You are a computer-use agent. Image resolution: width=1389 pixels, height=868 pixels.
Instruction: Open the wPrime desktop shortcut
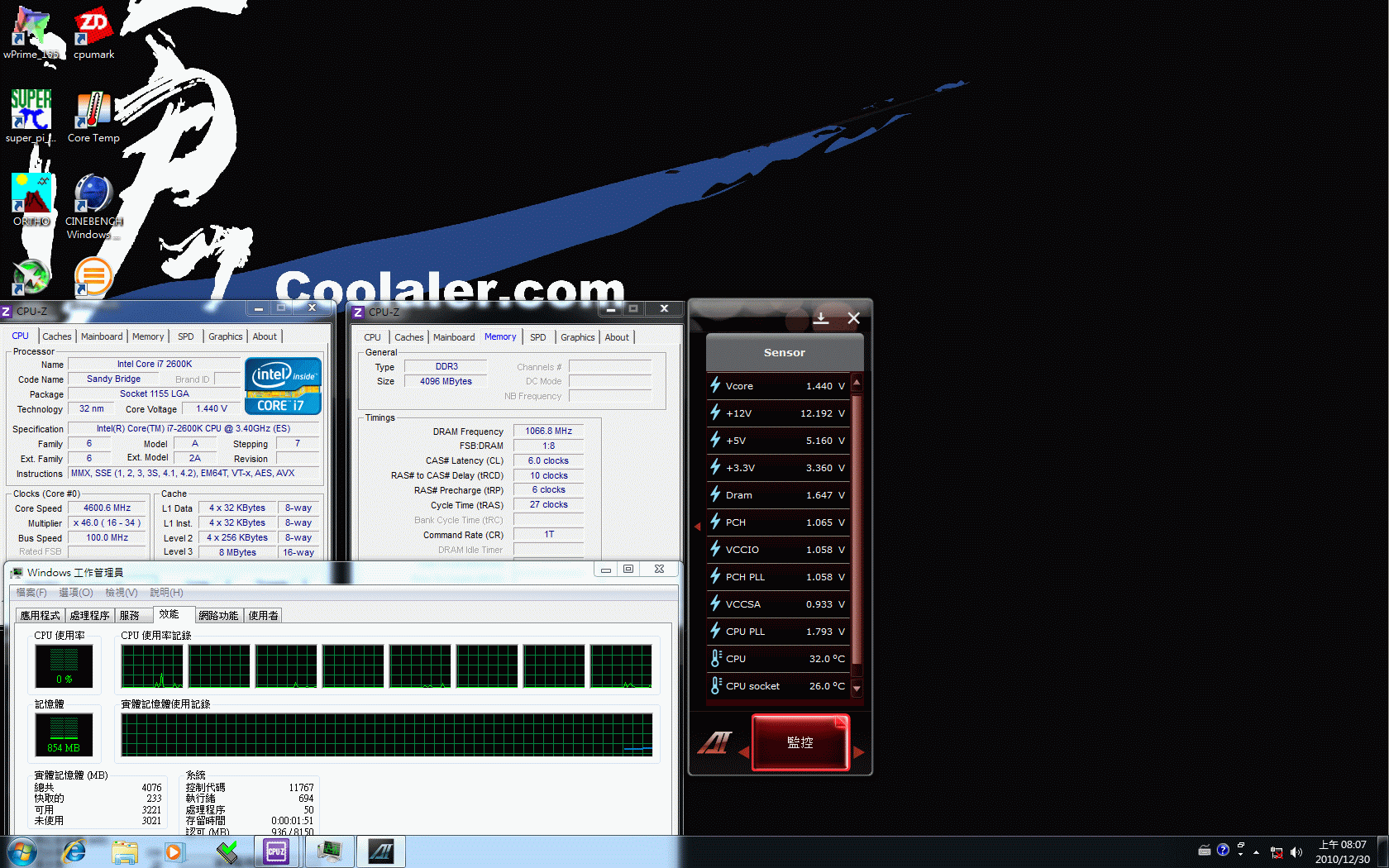(31, 33)
